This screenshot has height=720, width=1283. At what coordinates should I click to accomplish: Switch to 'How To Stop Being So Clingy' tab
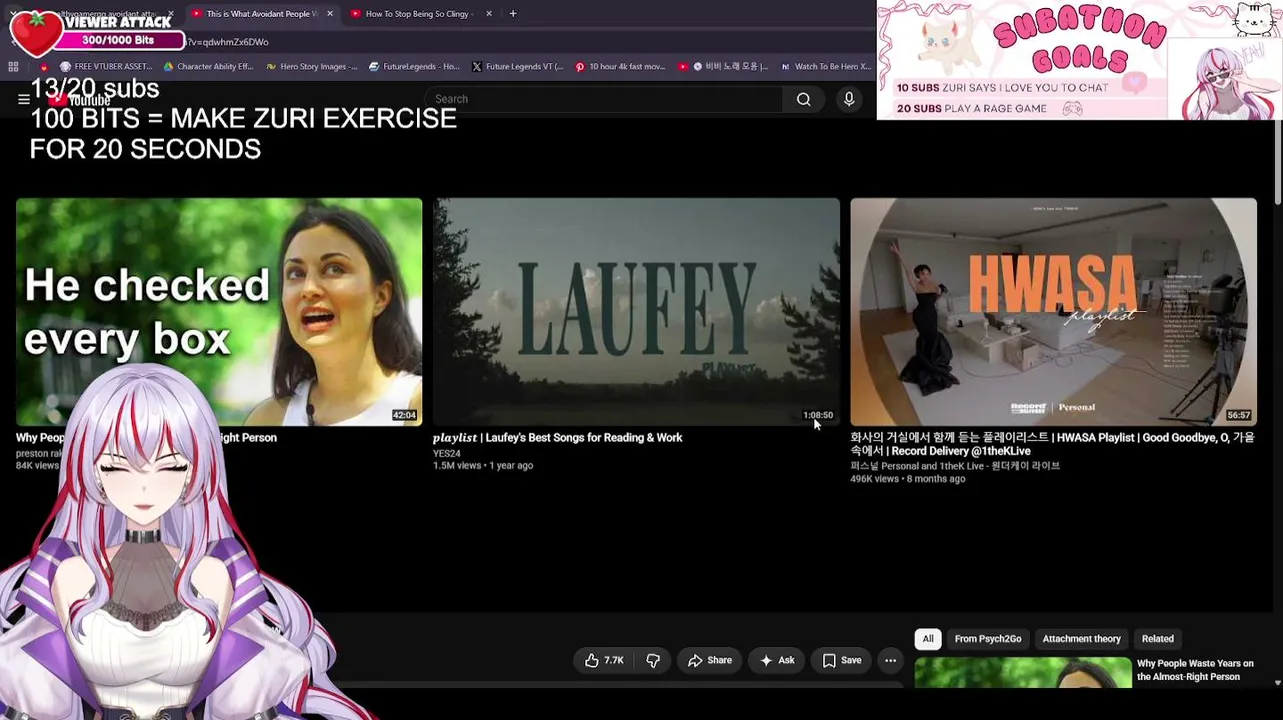tap(420, 14)
